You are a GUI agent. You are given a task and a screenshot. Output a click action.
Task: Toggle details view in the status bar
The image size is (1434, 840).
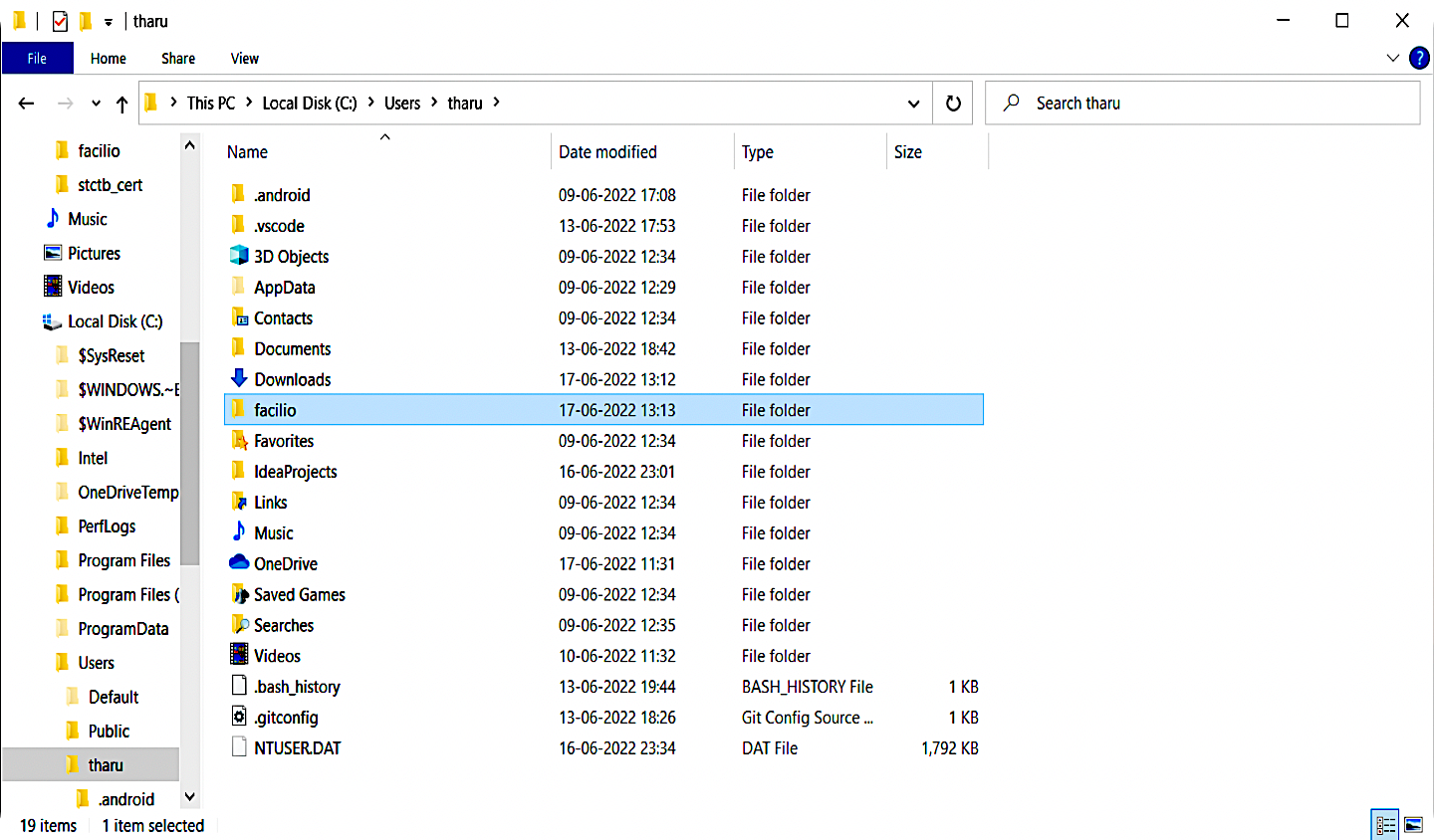pos(1385,824)
